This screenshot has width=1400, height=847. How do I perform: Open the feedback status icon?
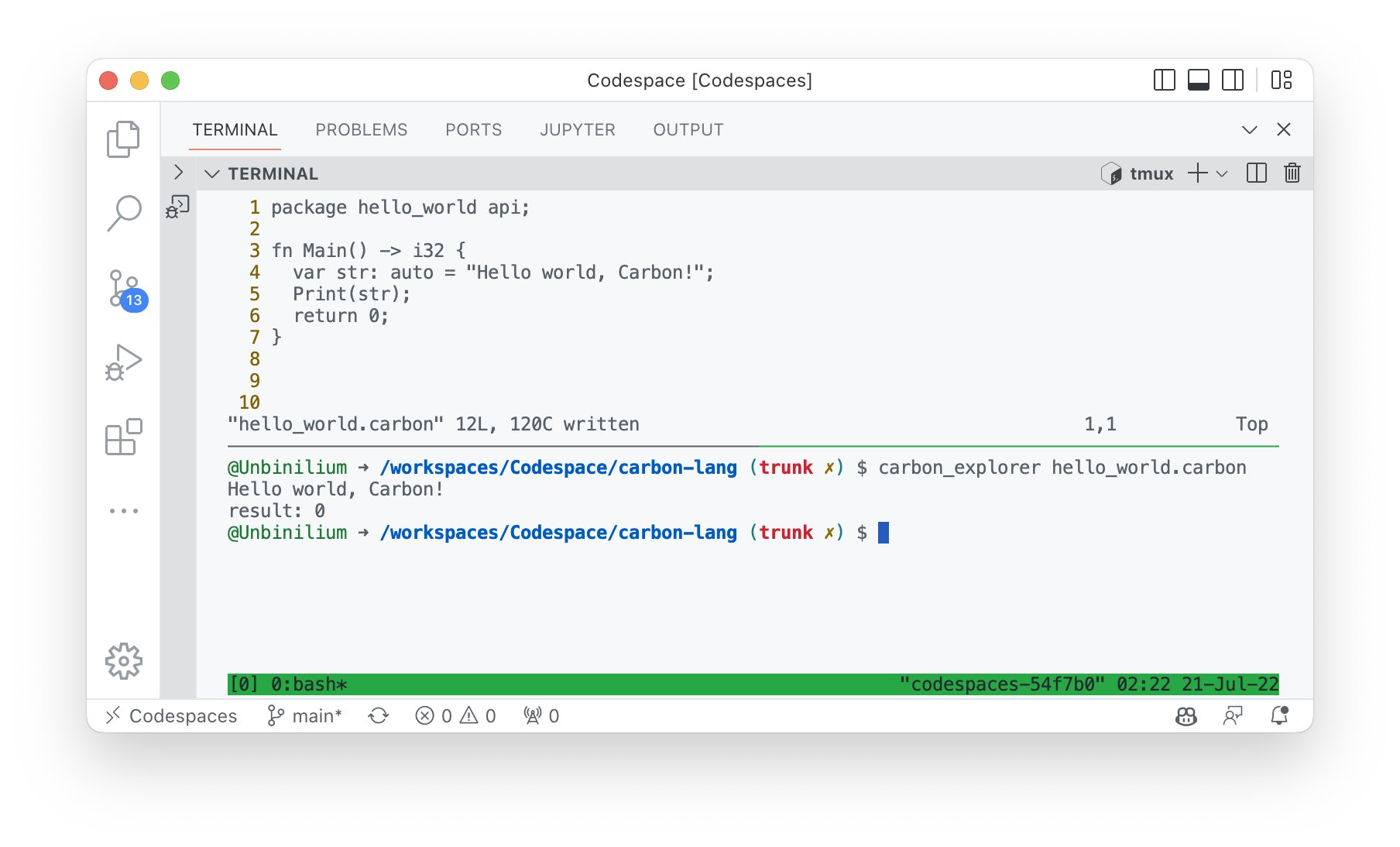(1233, 716)
